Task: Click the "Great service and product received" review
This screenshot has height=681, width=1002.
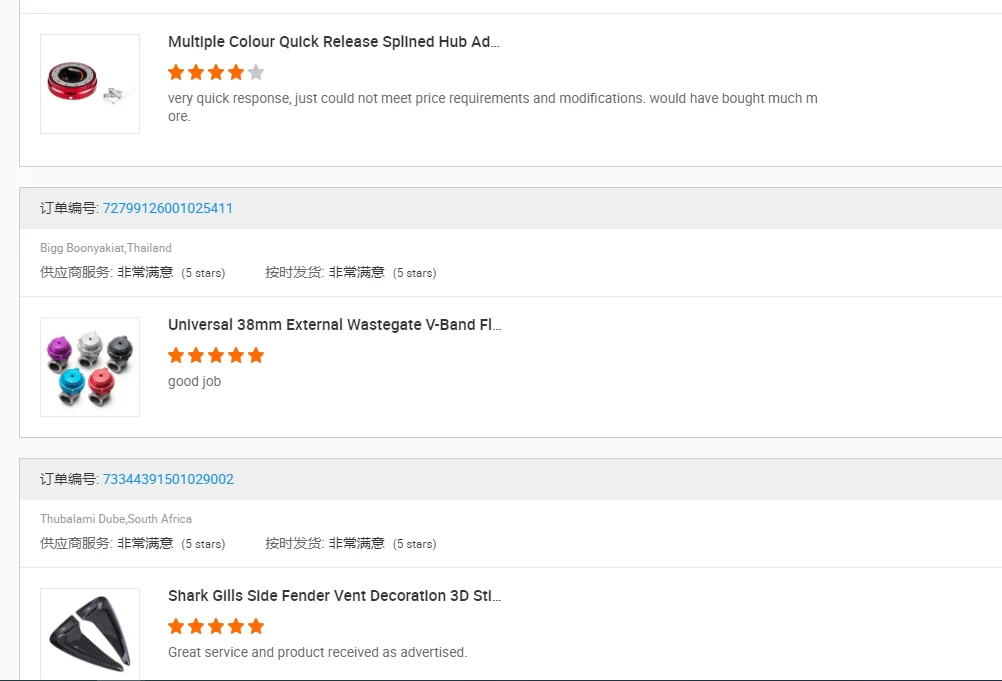Action: tap(317, 652)
